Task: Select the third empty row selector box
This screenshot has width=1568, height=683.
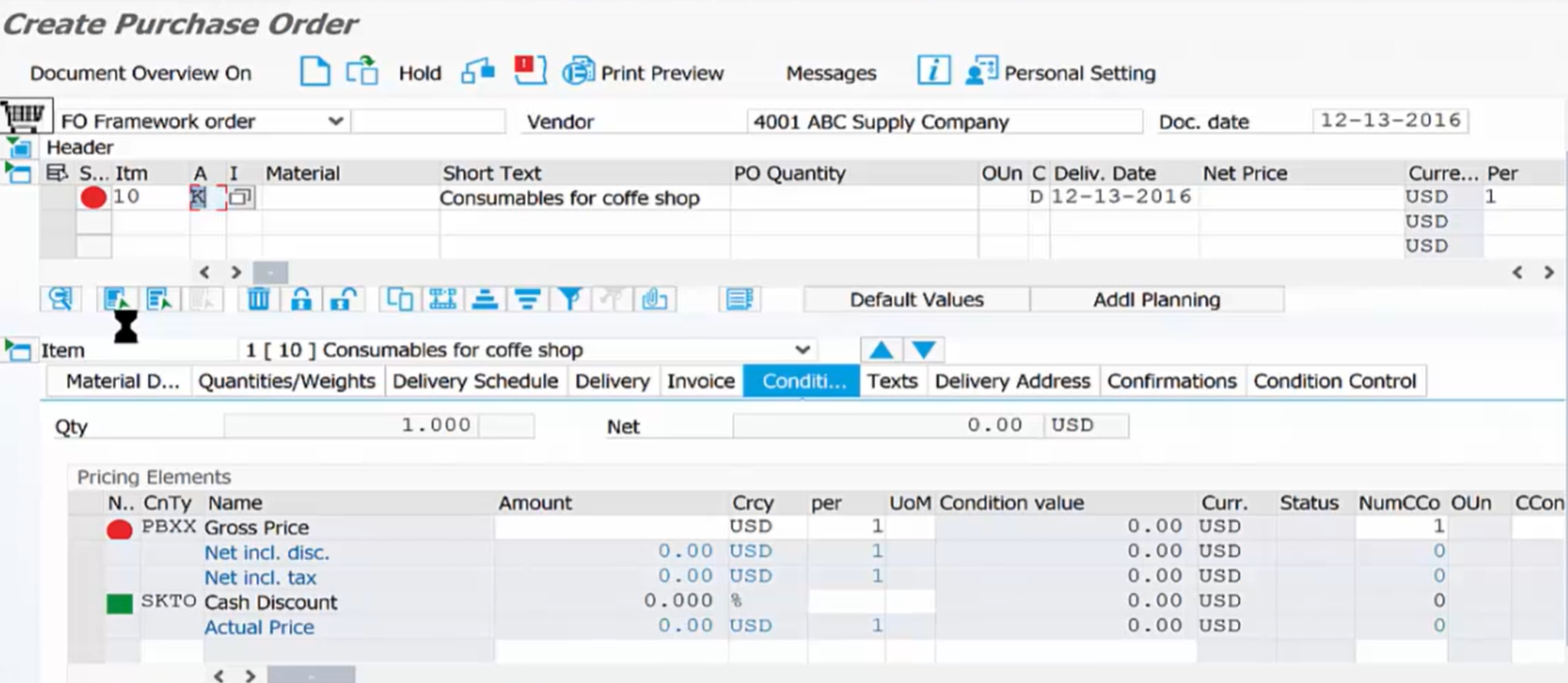Action: 94,246
